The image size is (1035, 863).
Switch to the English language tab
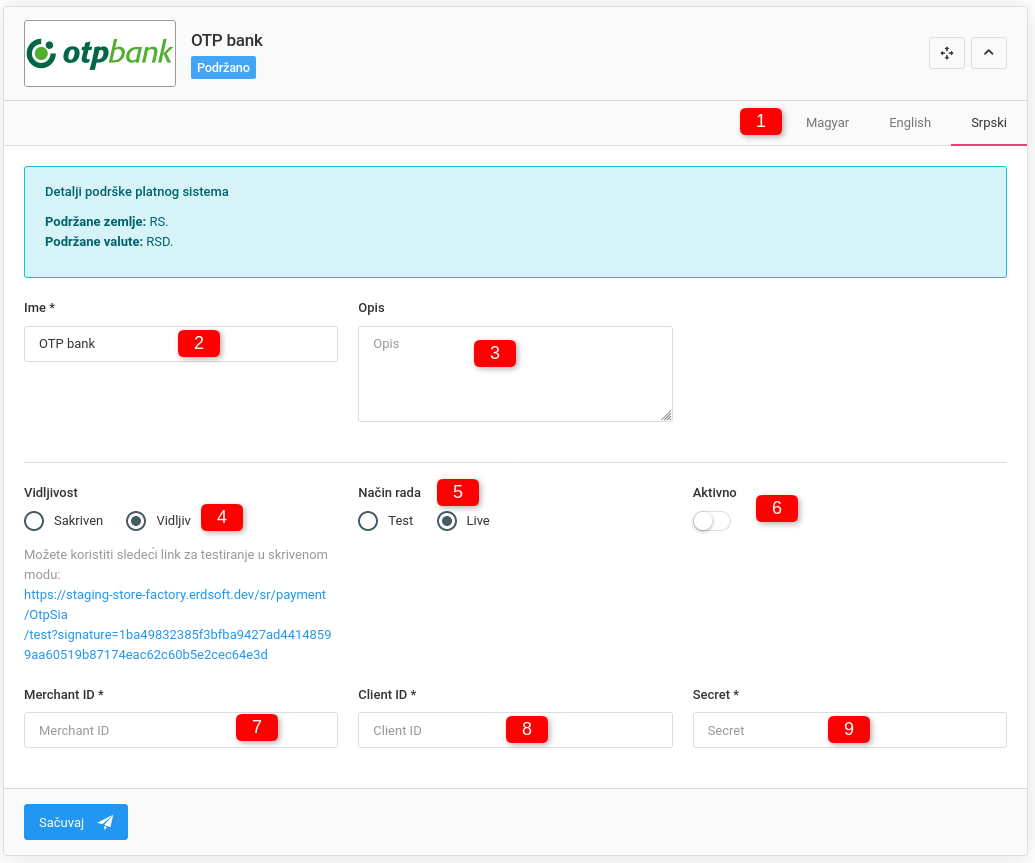pos(909,123)
